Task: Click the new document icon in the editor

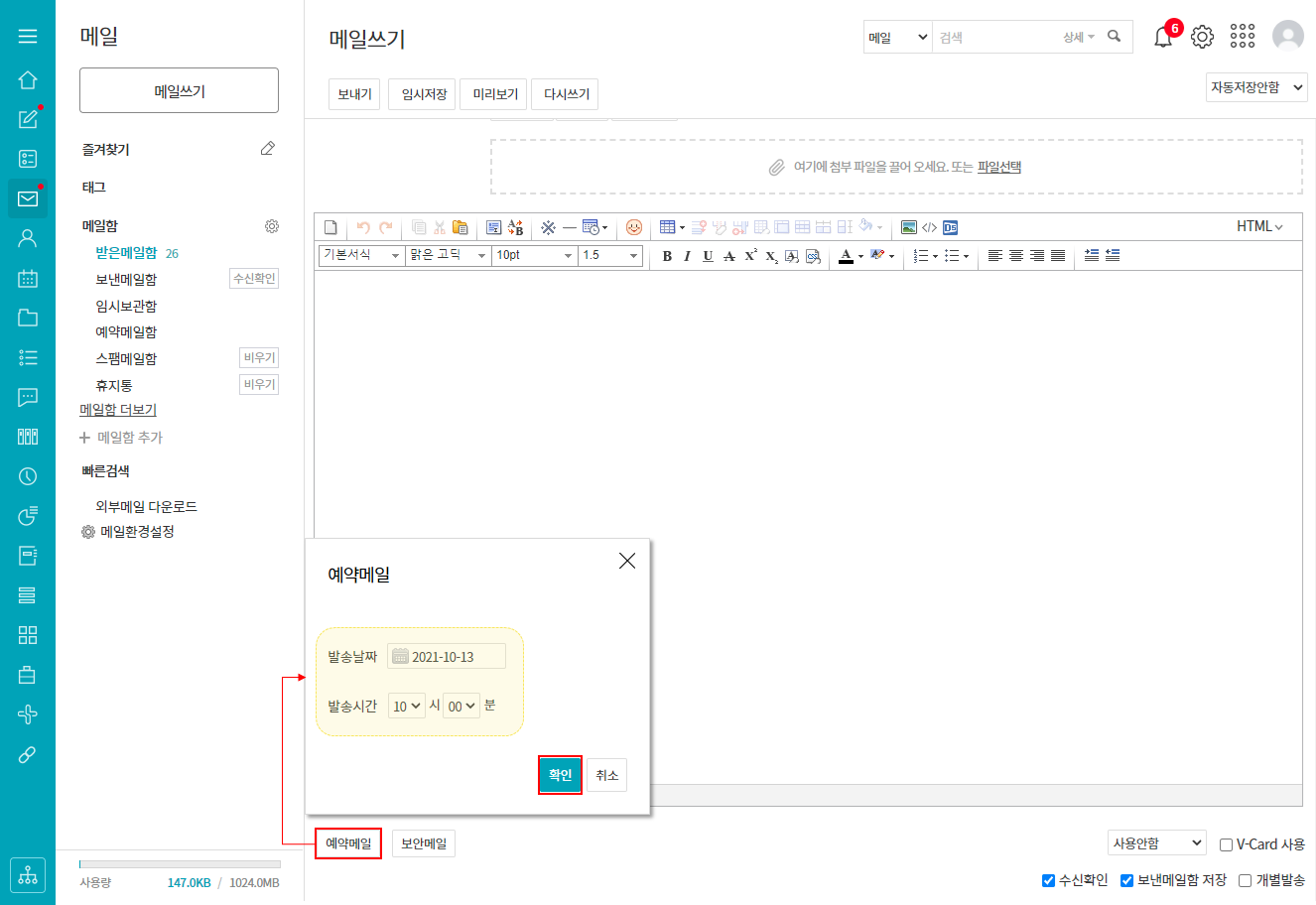Action: pyautogui.click(x=330, y=227)
